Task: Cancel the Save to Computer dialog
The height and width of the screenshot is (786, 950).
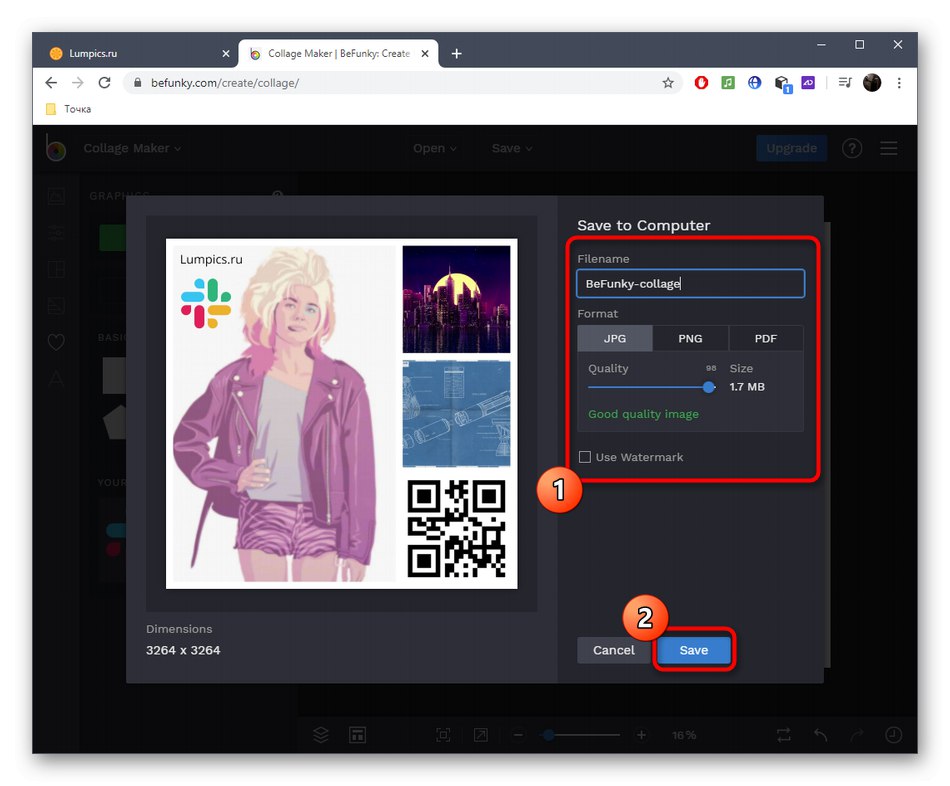Action: tap(614, 650)
